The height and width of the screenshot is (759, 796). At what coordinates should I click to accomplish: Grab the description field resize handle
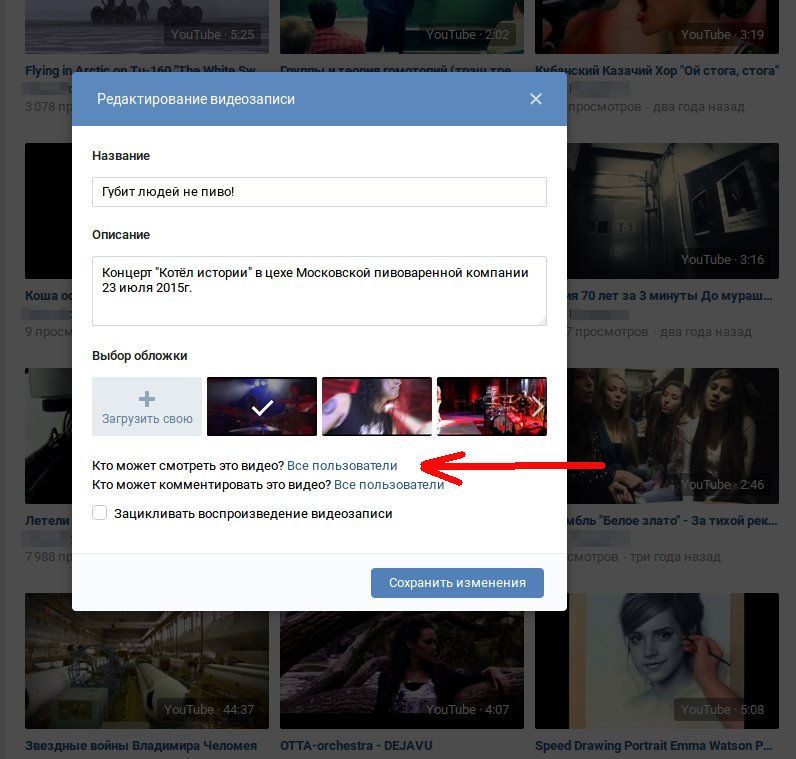541,319
